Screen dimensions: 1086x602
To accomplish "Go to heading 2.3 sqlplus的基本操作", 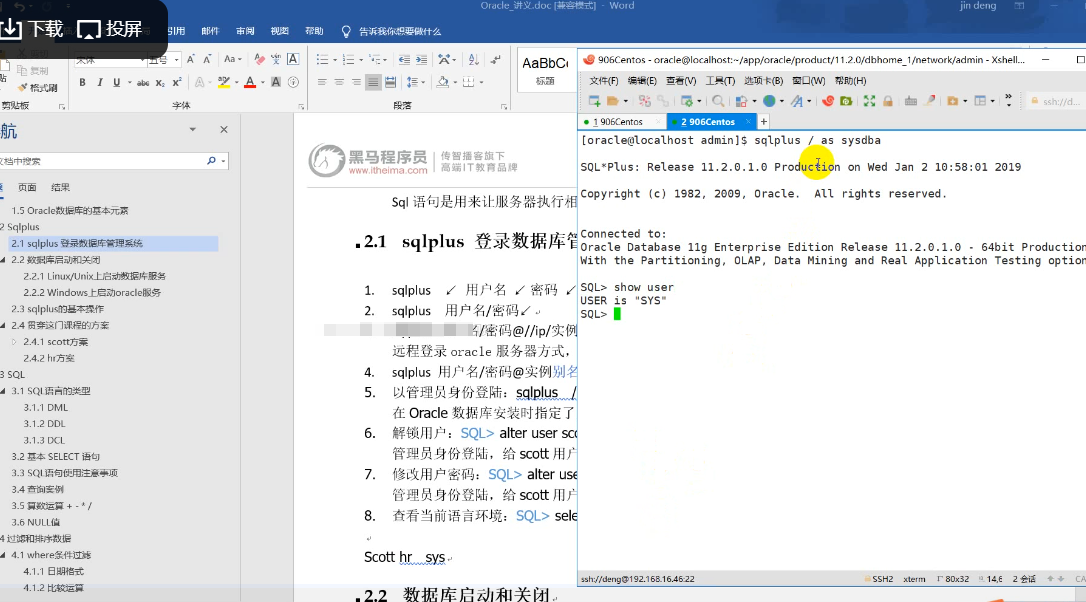I will (57, 309).
